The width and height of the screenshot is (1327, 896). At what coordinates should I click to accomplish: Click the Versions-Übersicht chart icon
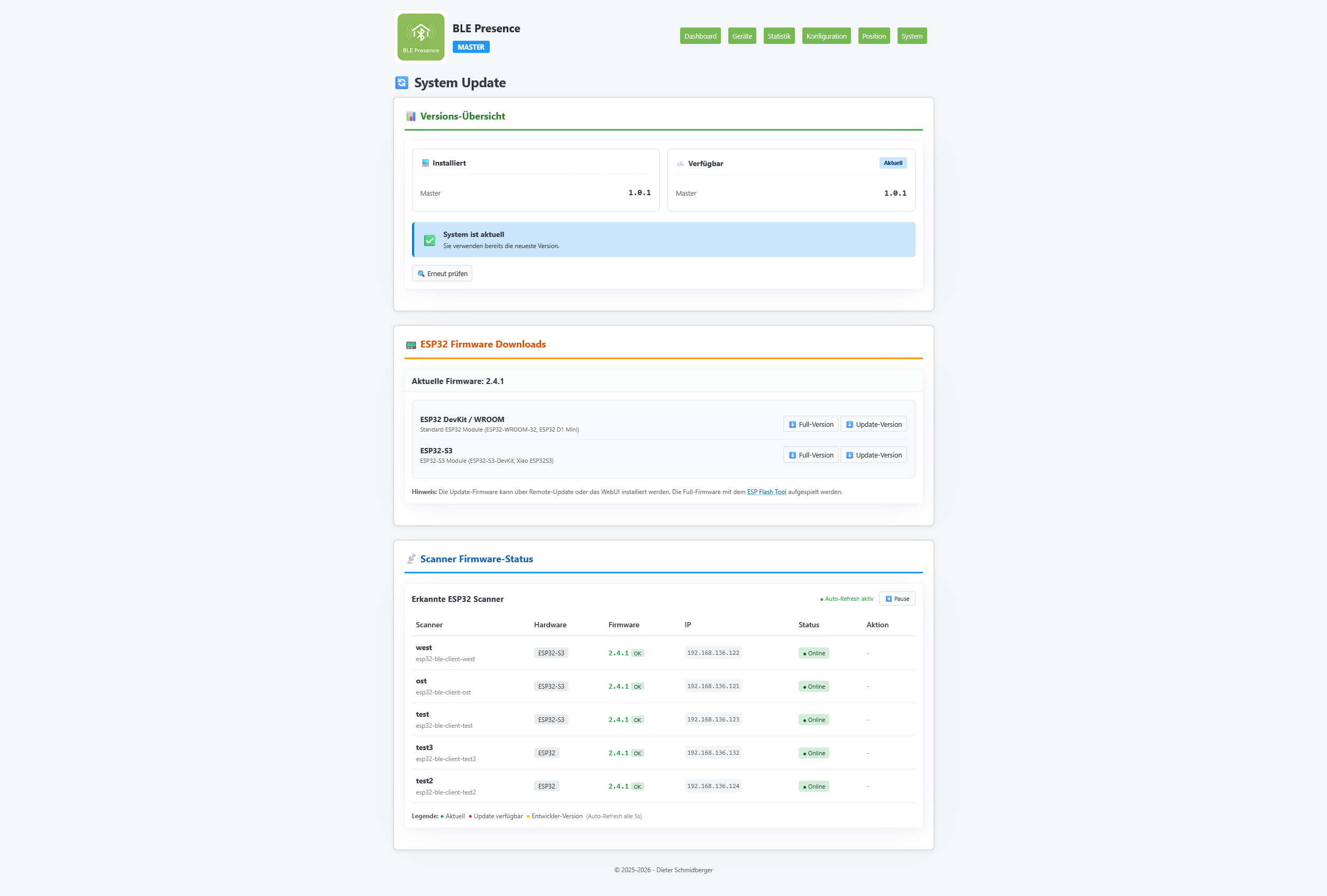410,116
